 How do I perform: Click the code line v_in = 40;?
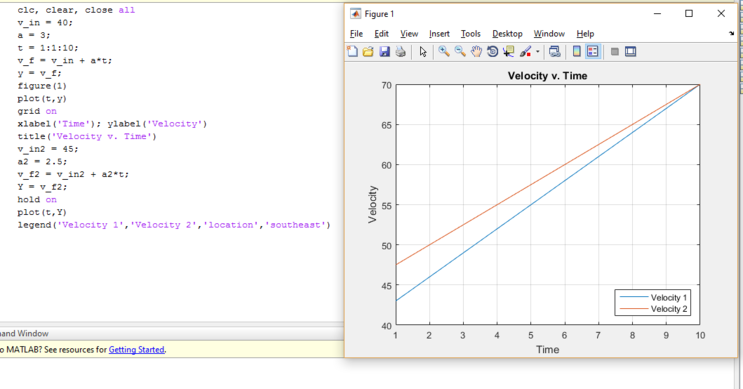pos(45,23)
